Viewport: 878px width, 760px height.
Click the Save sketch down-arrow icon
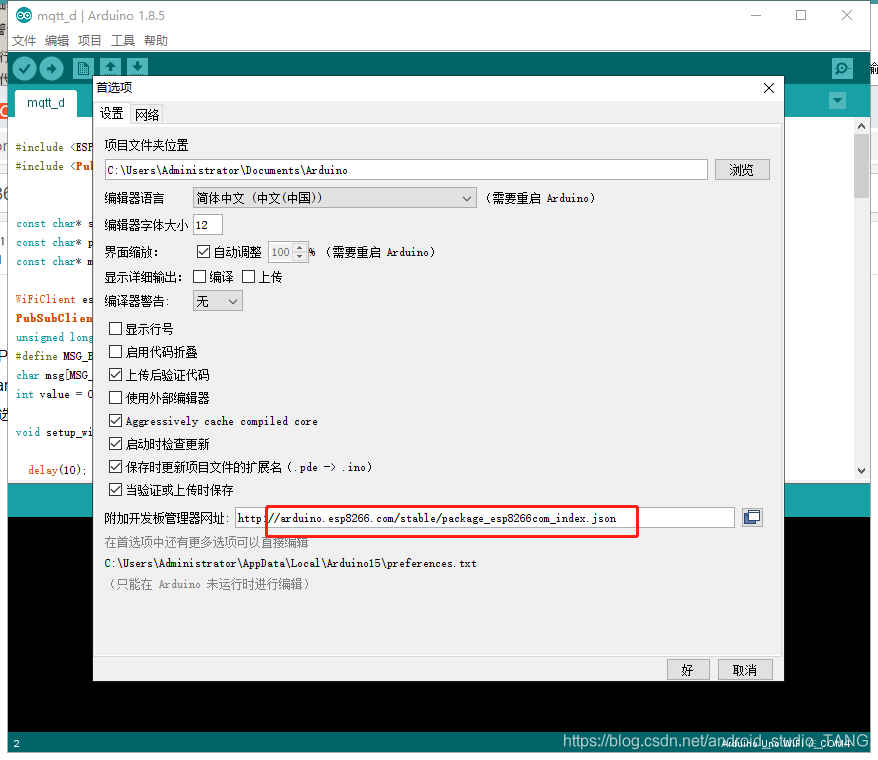tap(137, 67)
